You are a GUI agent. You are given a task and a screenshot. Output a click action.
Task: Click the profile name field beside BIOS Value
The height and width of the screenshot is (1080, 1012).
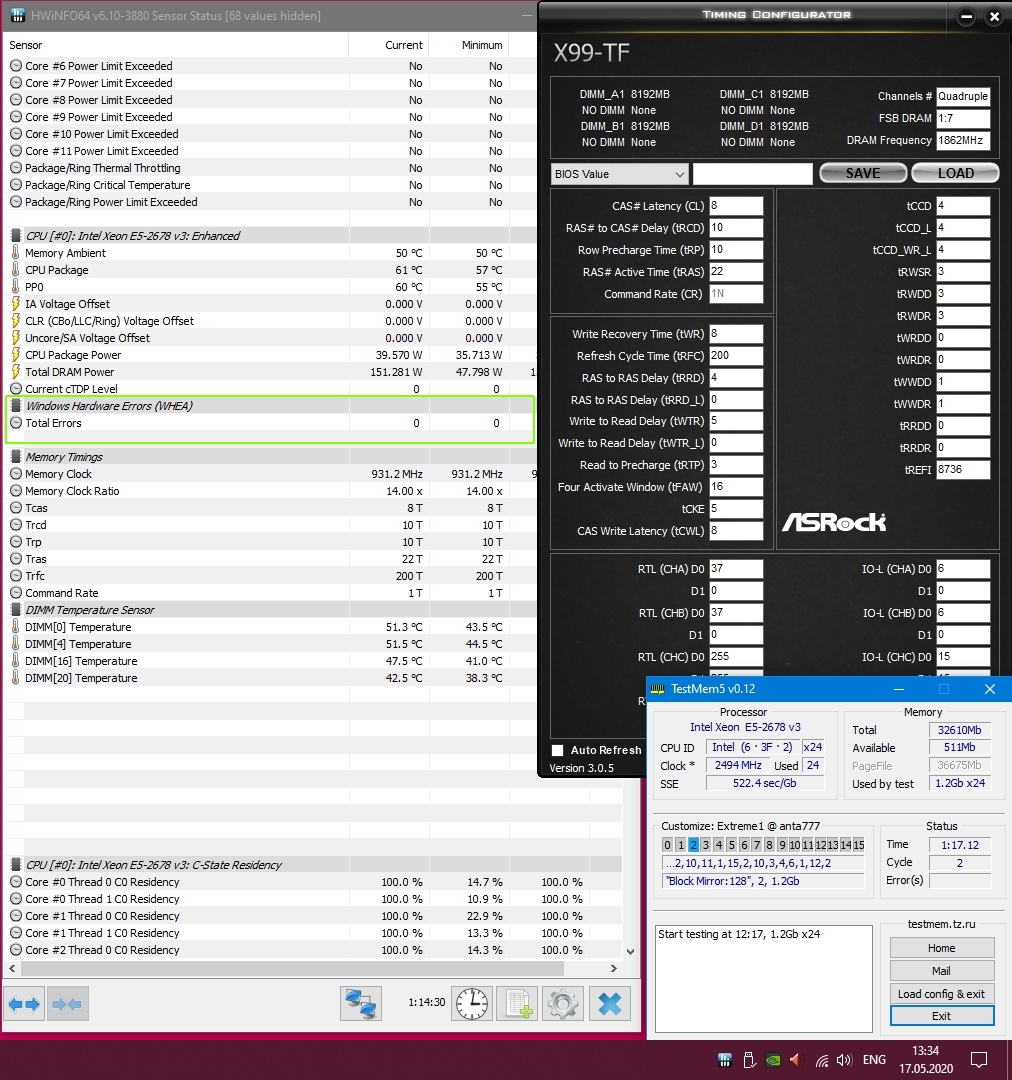(753, 174)
